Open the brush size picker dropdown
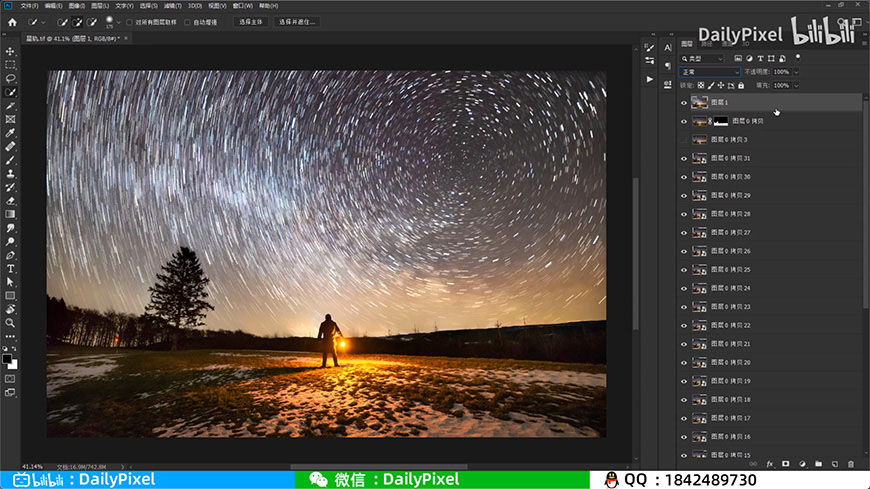The image size is (870, 489). 118,23
